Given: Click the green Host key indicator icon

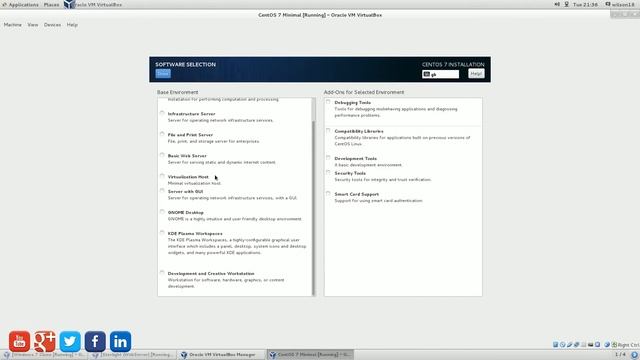Looking at the screenshot, I should [x=614, y=345].
